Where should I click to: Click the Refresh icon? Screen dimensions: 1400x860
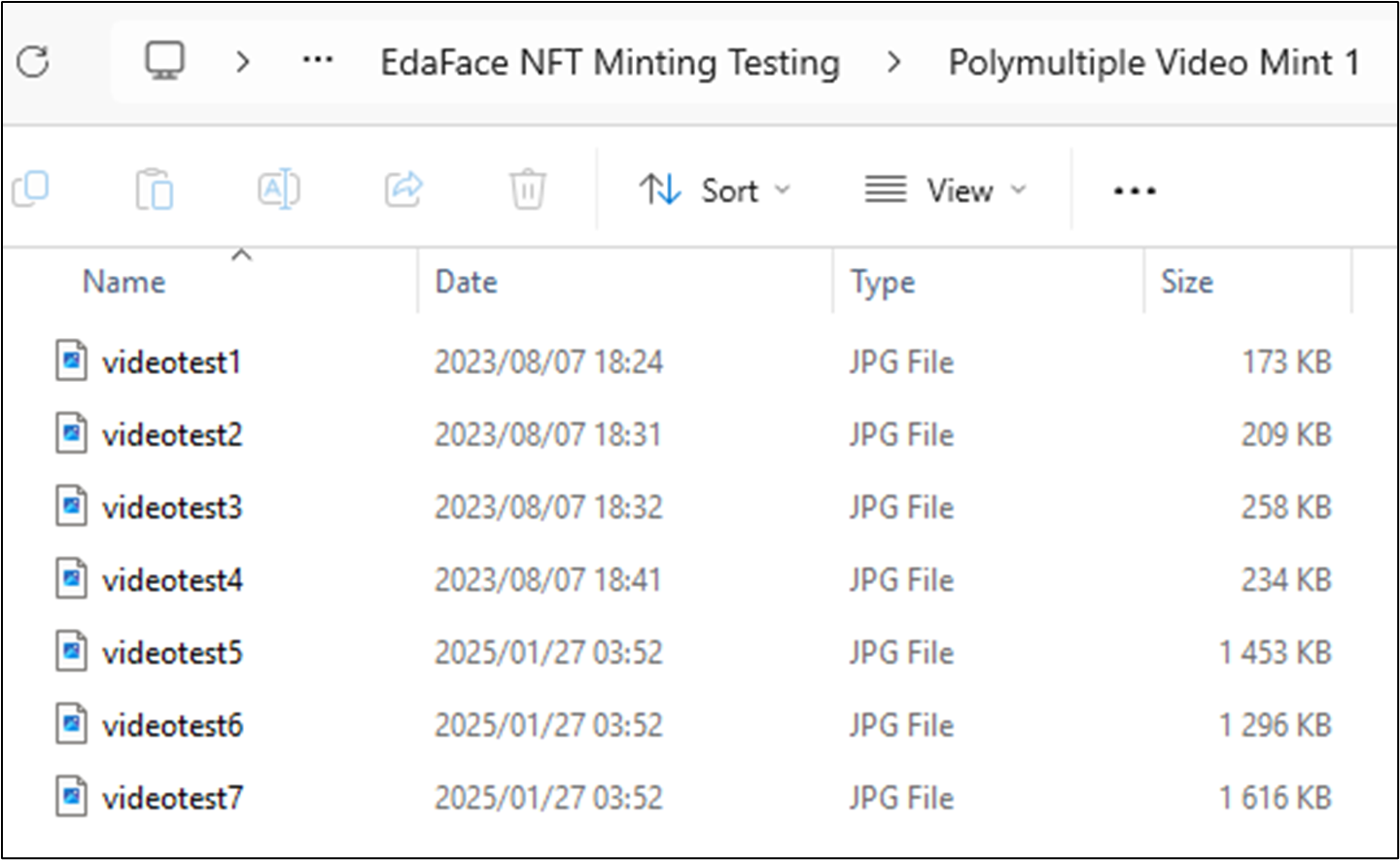tap(33, 62)
